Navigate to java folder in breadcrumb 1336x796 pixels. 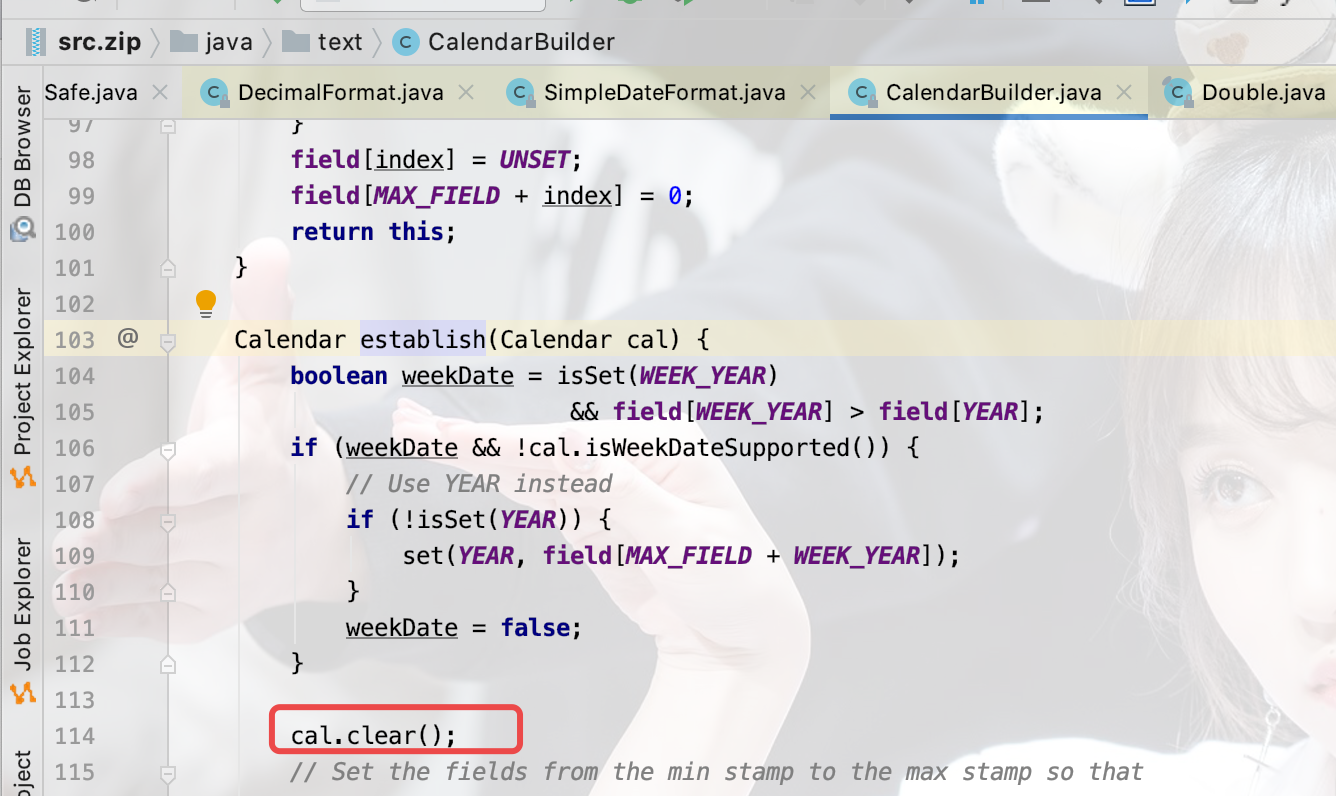229,42
